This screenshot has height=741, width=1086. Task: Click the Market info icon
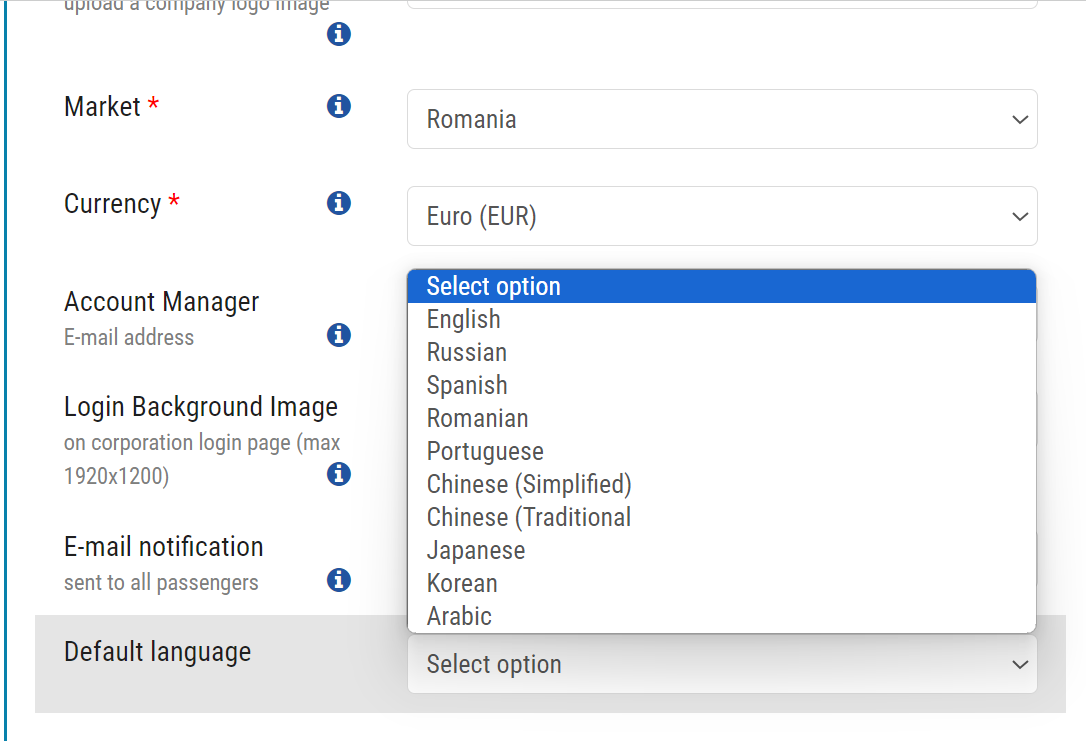pyautogui.click(x=339, y=105)
